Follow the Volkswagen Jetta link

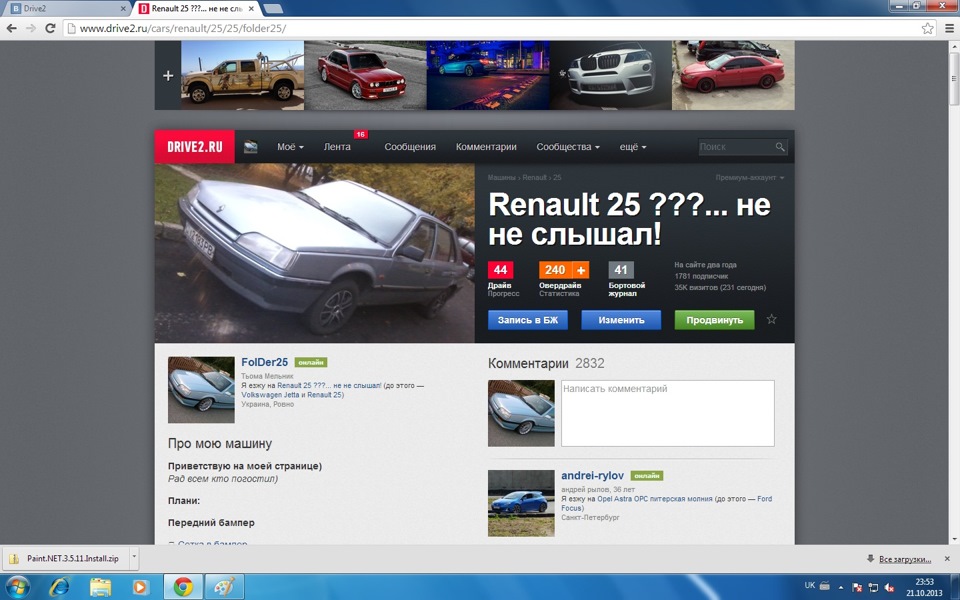[270, 395]
